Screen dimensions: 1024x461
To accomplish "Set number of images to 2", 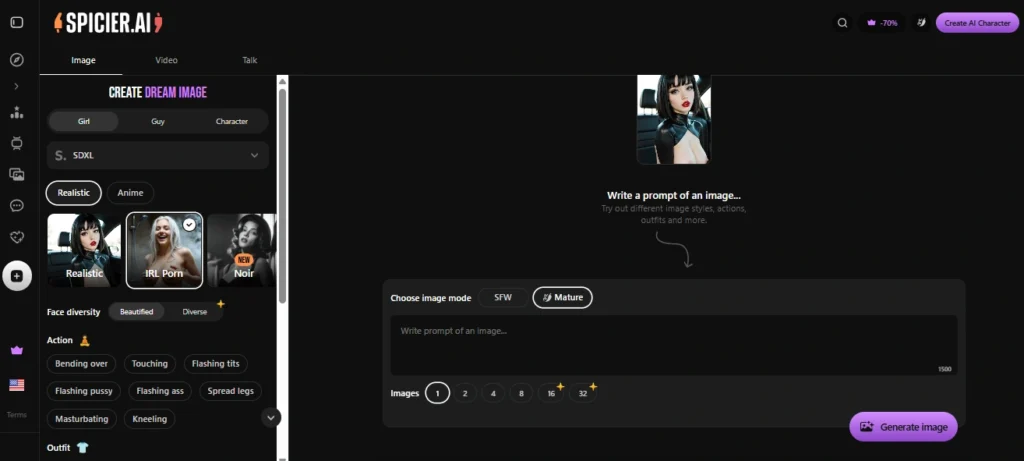I will [465, 394].
